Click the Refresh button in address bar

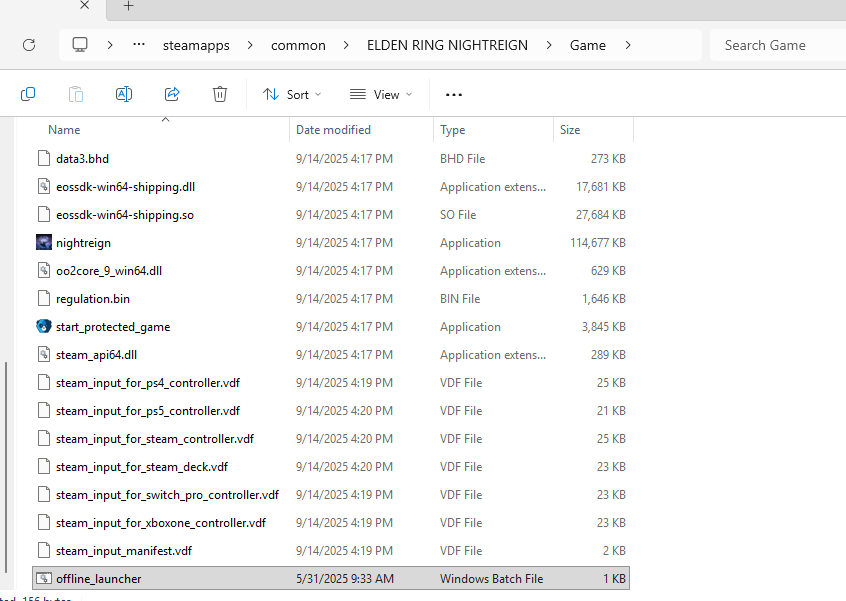(x=29, y=45)
